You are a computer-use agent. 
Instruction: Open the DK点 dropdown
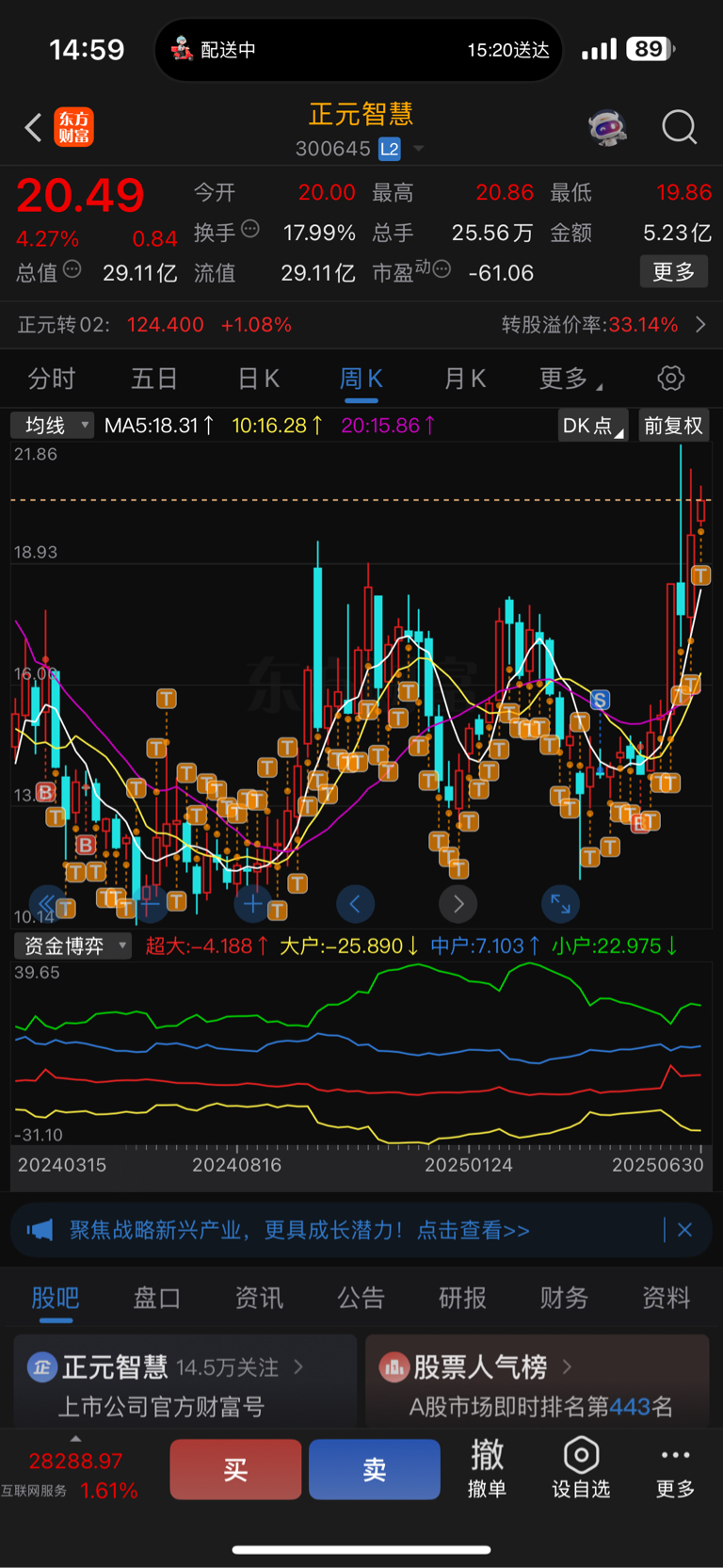click(592, 426)
